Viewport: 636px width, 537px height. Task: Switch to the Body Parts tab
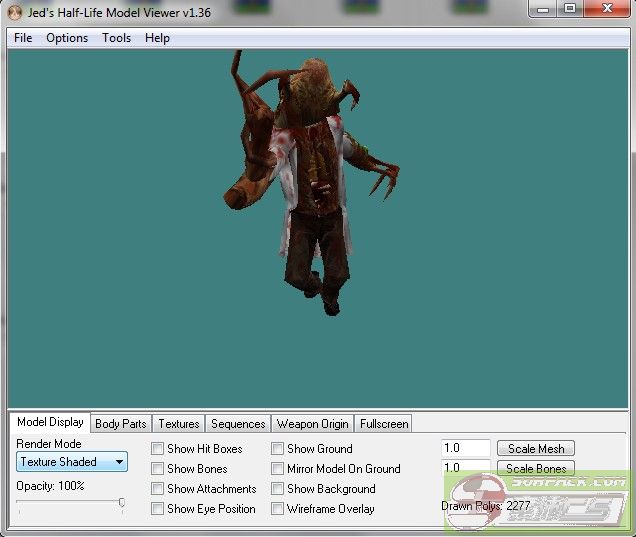(x=120, y=424)
